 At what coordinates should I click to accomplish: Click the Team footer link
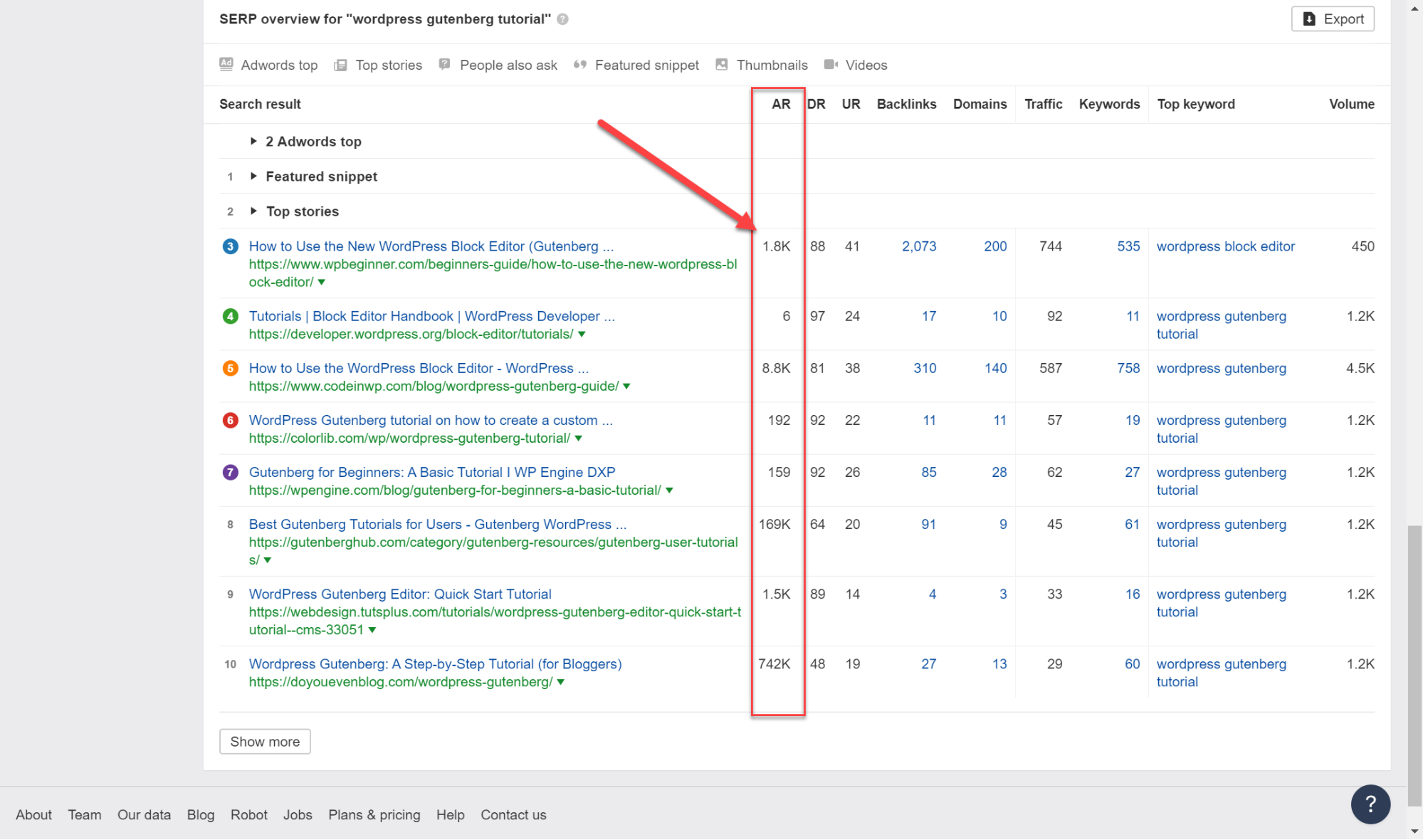tap(85, 815)
